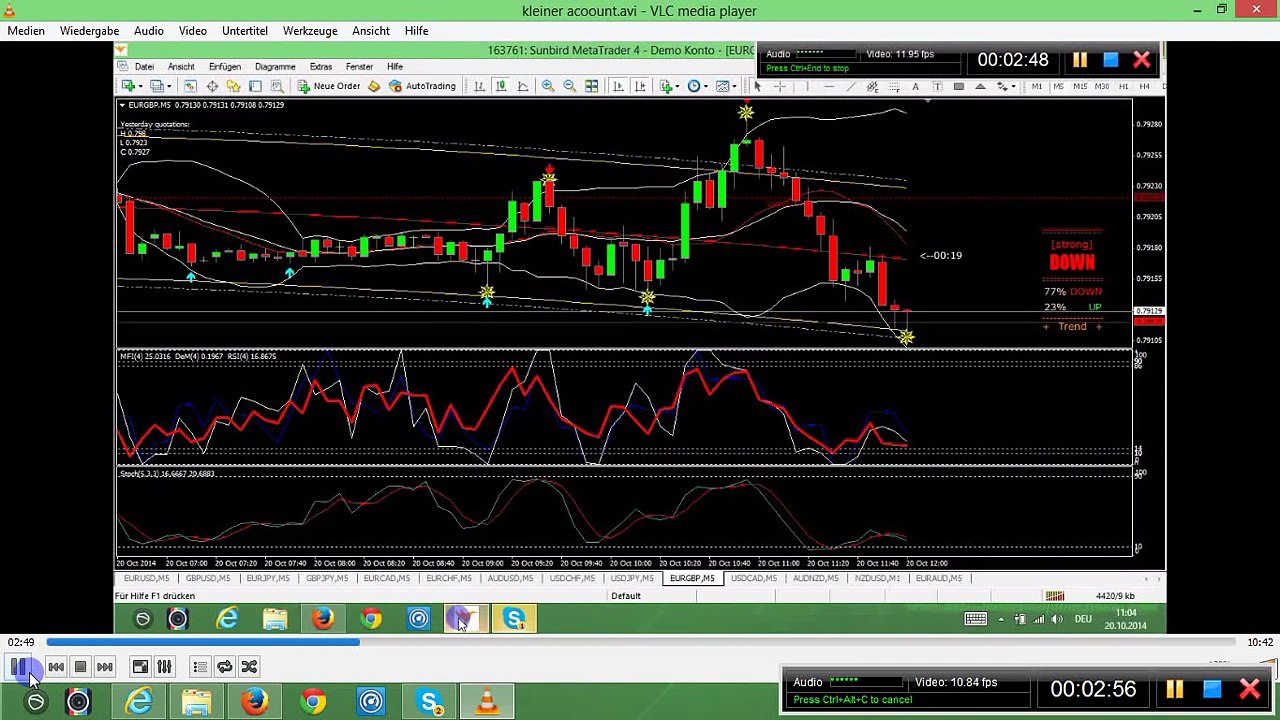Open the Navigator star-folder icon
The width and height of the screenshot is (1280, 720).
coord(234,86)
